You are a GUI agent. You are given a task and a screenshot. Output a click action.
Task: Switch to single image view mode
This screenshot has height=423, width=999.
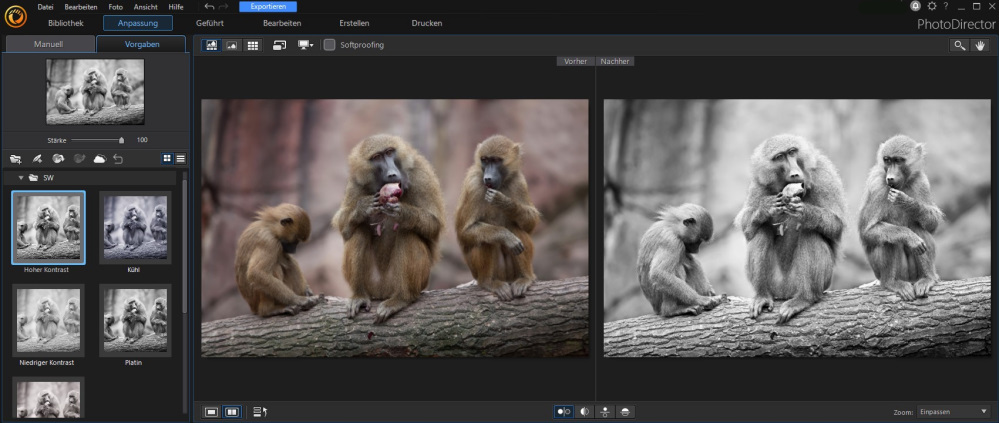click(x=212, y=411)
